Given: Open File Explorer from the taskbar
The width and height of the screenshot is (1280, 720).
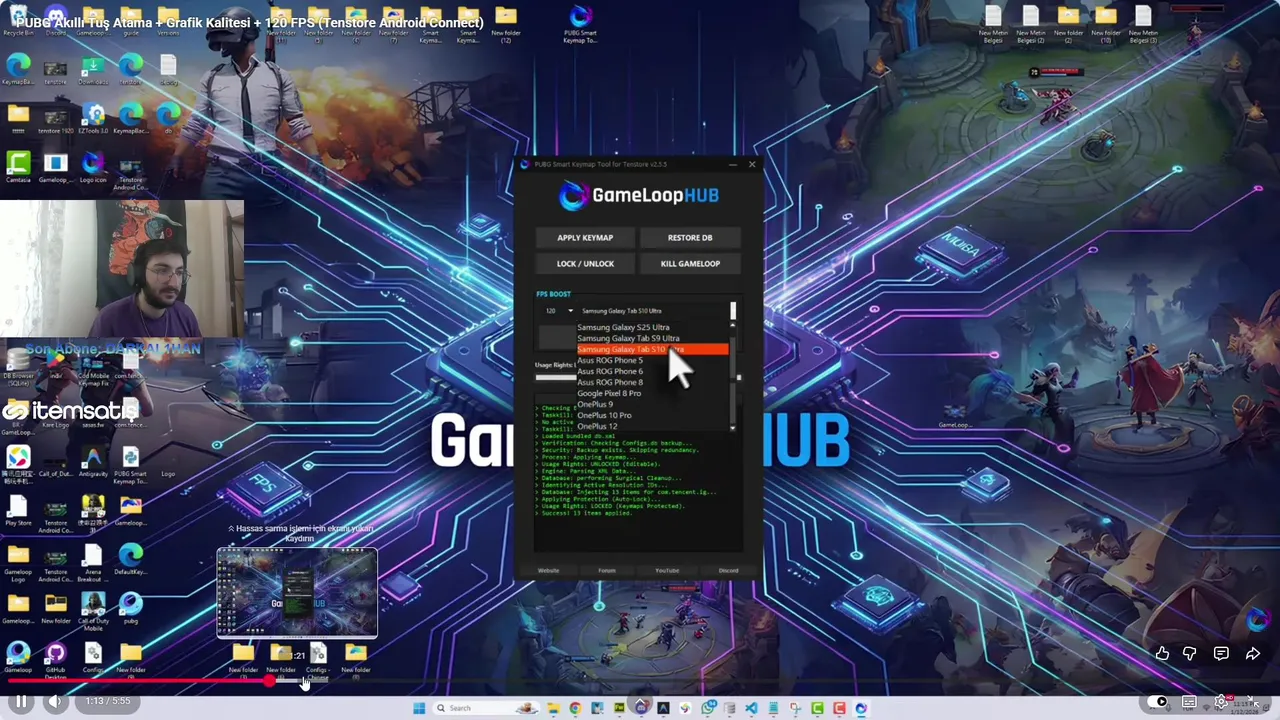Looking at the screenshot, I should [553, 708].
